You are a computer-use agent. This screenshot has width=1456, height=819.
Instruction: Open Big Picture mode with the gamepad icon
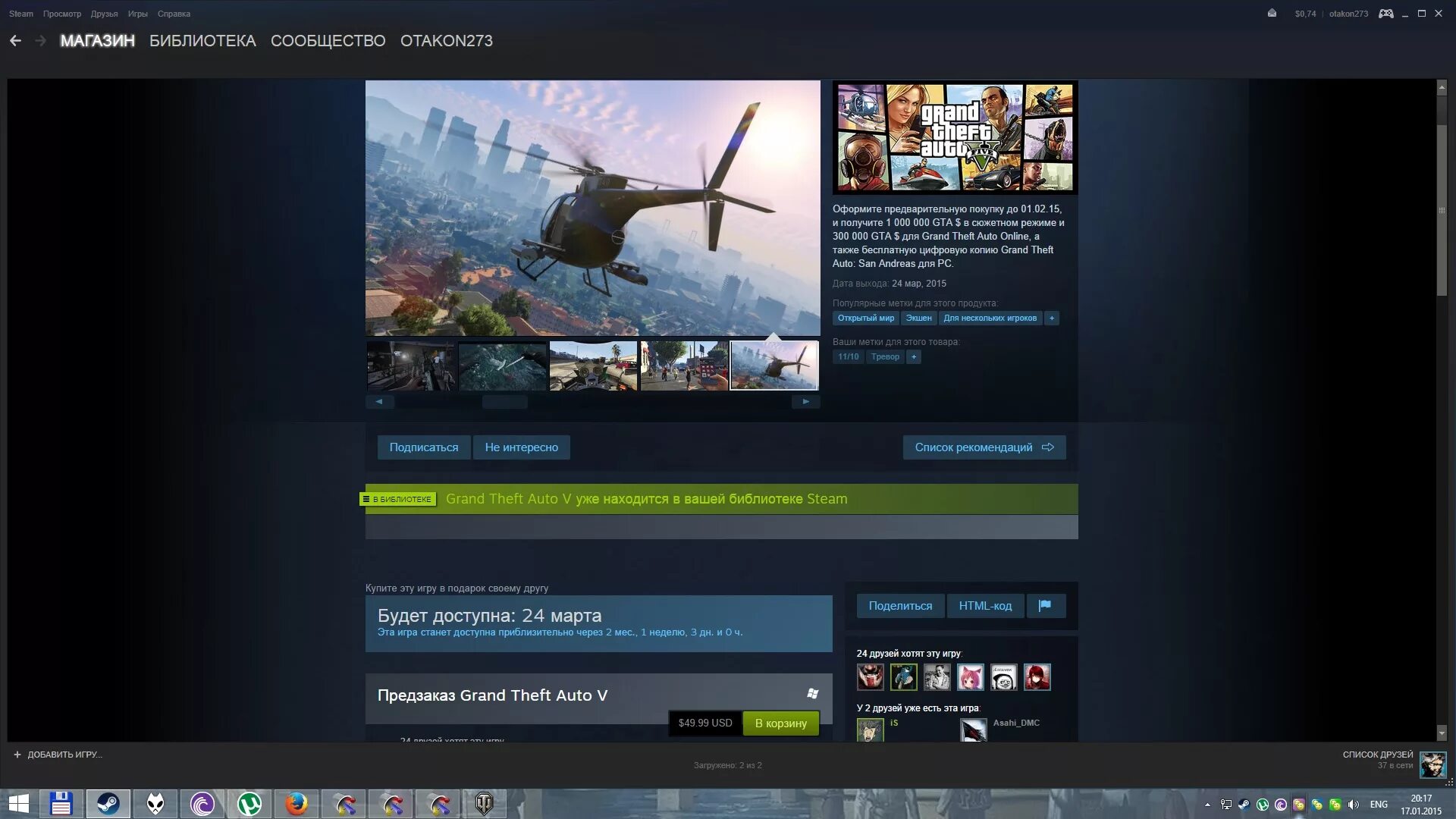pyautogui.click(x=1386, y=13)
